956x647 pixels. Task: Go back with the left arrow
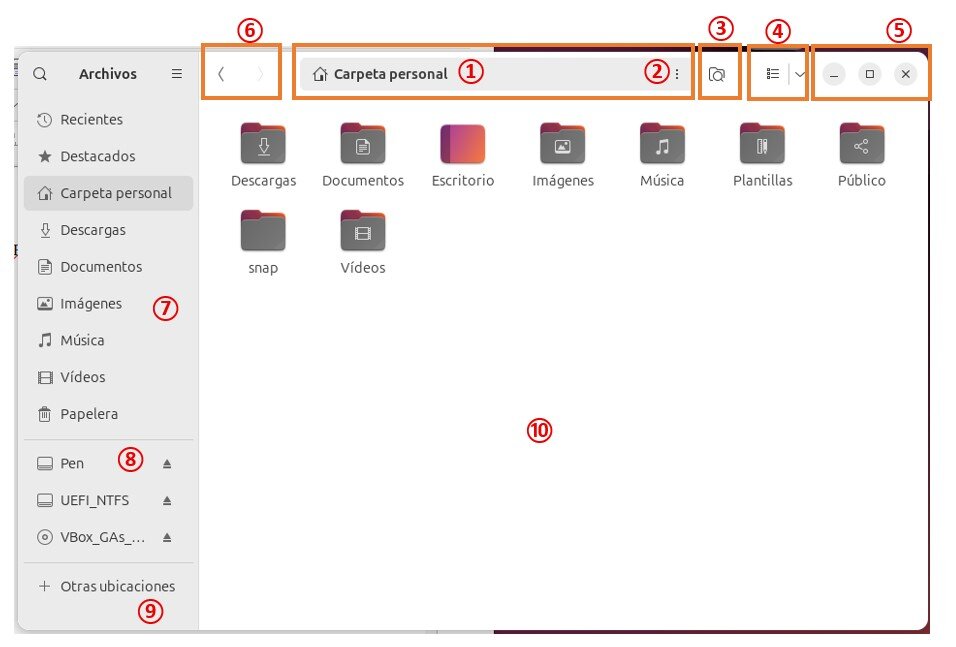coord(221,74)
